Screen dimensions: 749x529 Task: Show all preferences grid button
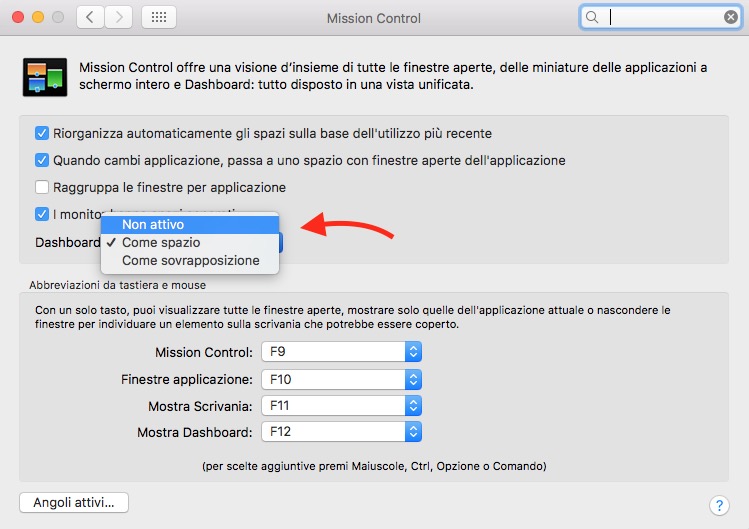click(159, 18)
